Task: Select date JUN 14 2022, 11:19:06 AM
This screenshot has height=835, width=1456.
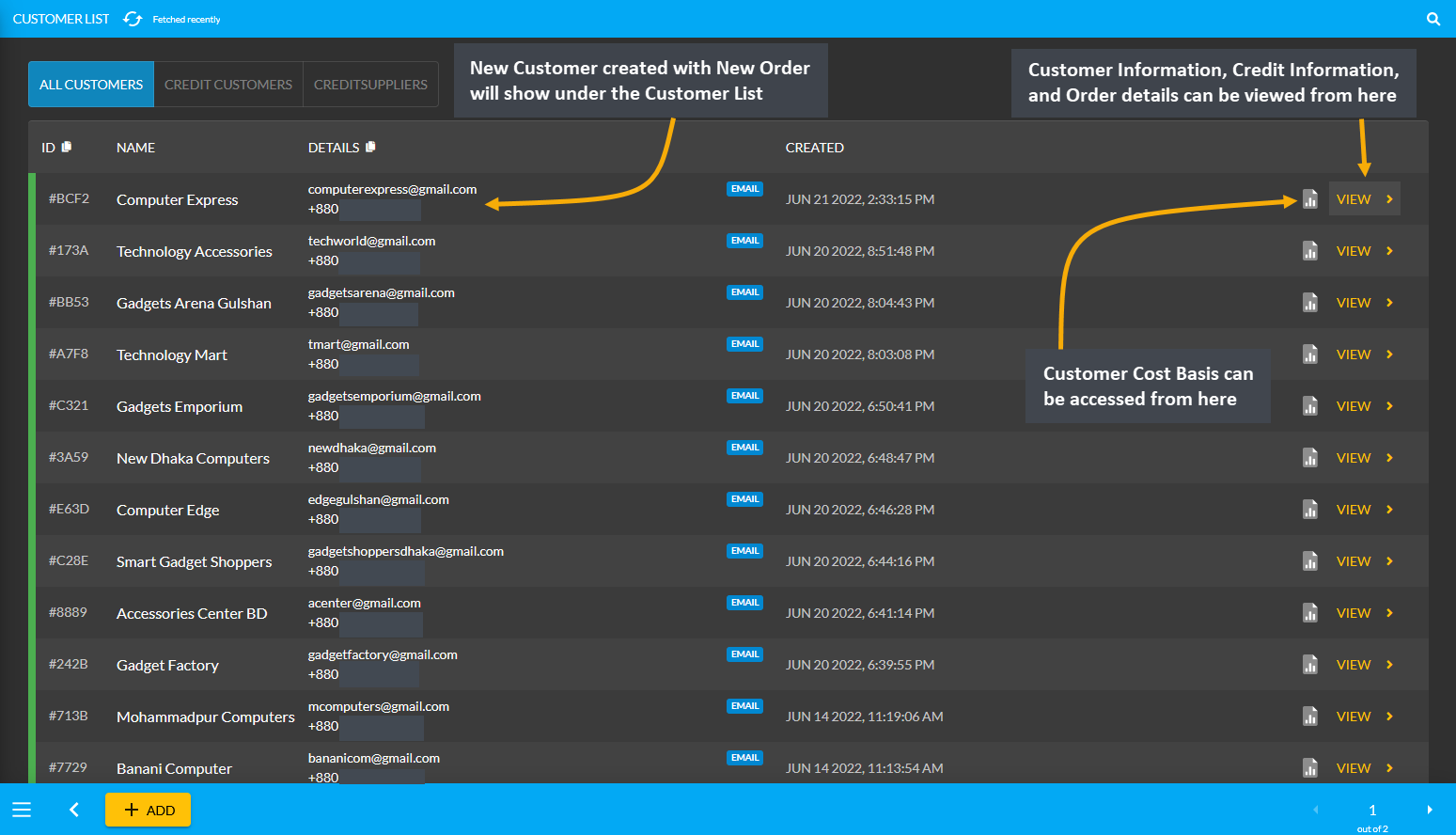Action: tap(865, 717)
